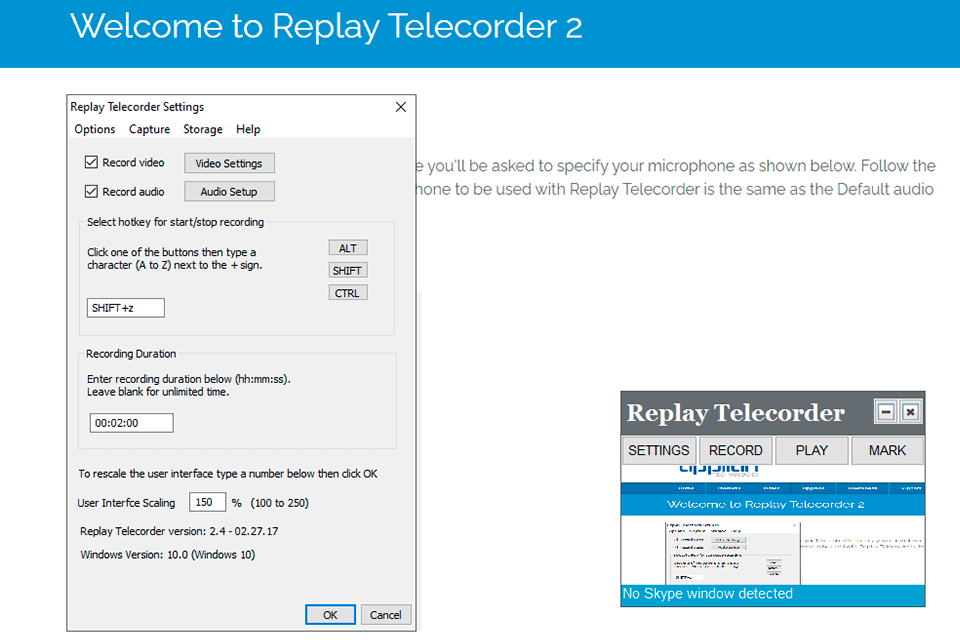Adjust the User Interface Scaling value
960x640 pixels.
207,502
